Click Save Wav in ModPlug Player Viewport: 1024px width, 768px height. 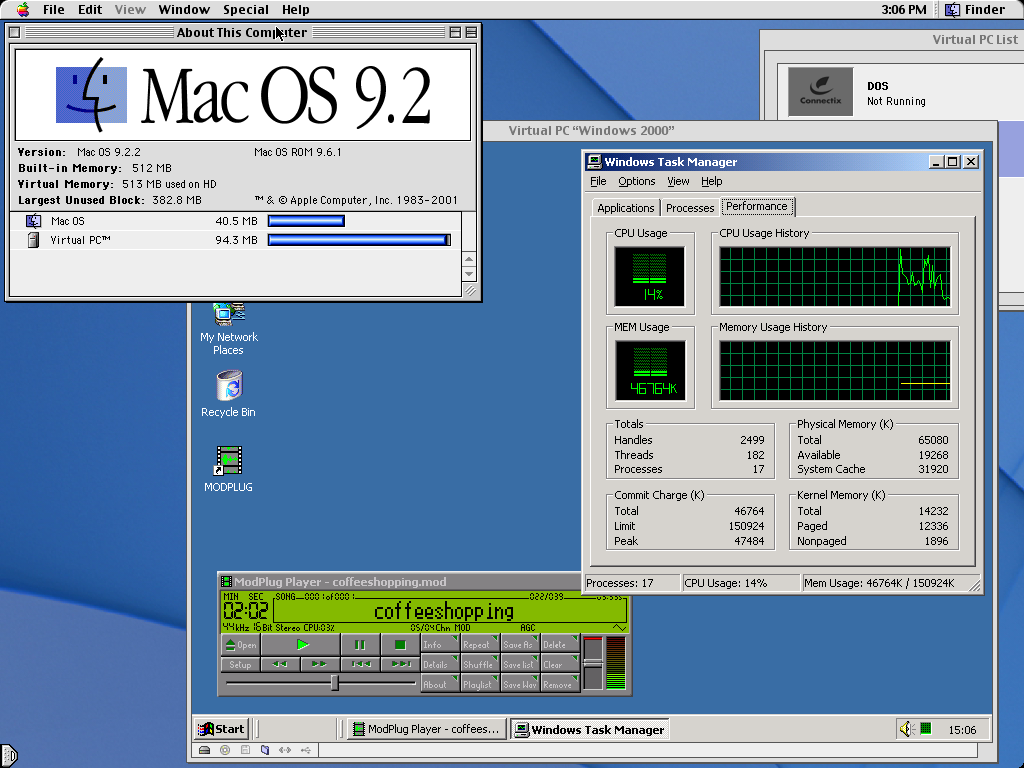pos(520,684)
